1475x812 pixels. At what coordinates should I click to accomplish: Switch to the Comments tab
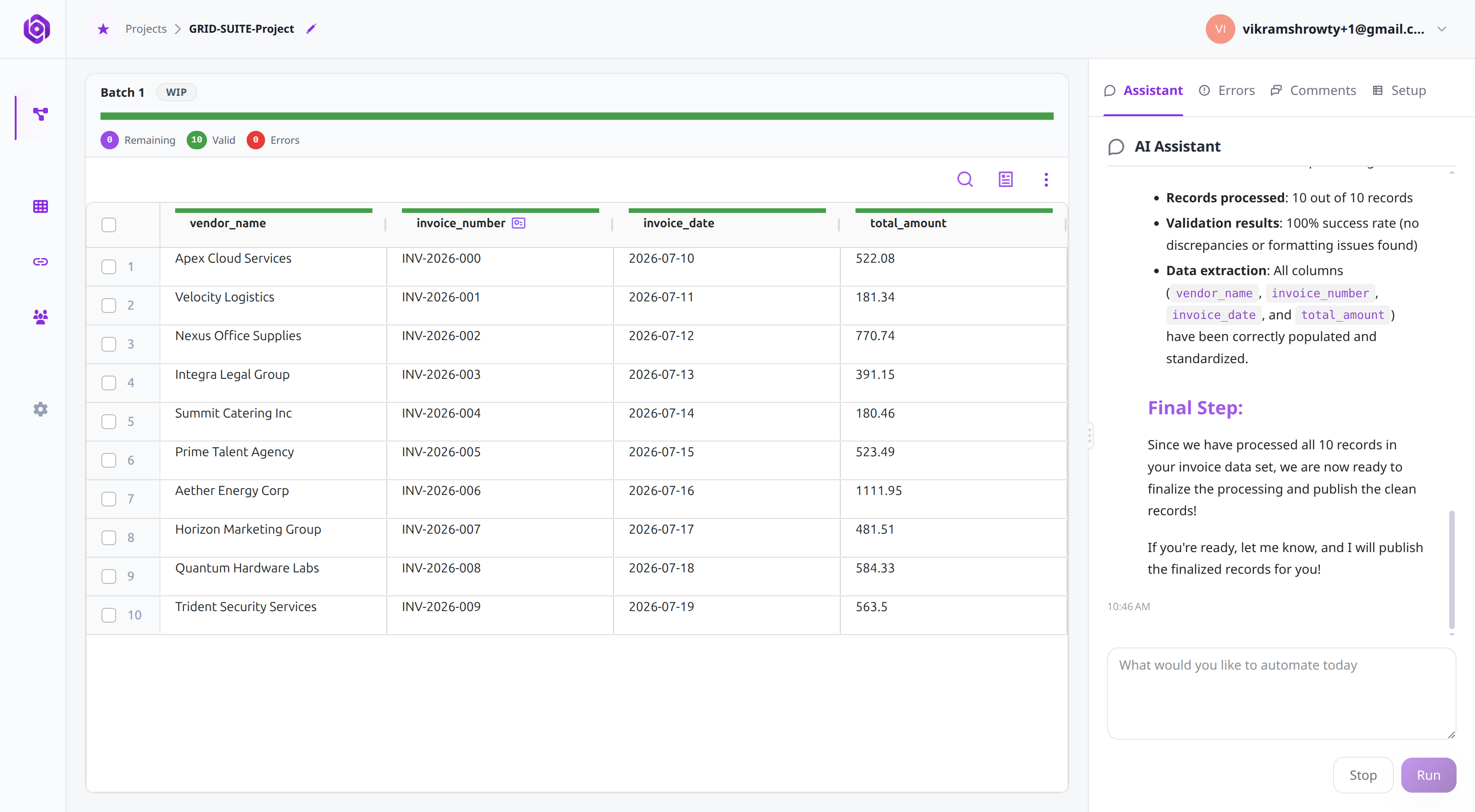pyautogui.click(x=1313, y=90)
